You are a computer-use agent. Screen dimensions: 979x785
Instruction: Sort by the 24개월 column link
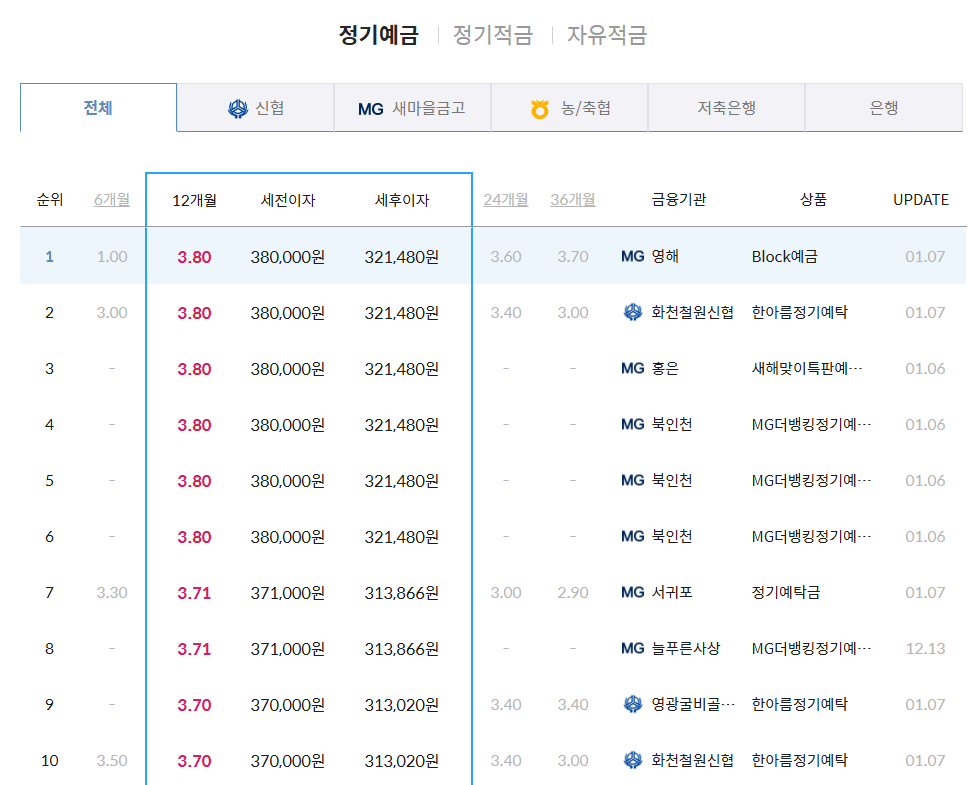506,200
